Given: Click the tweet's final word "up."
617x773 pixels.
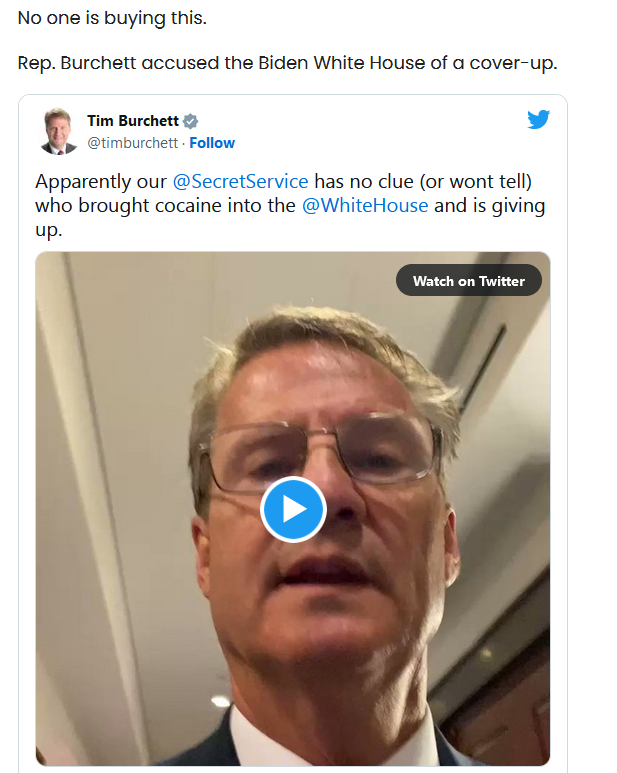Looking at the screenshot, I should (49, 231).
